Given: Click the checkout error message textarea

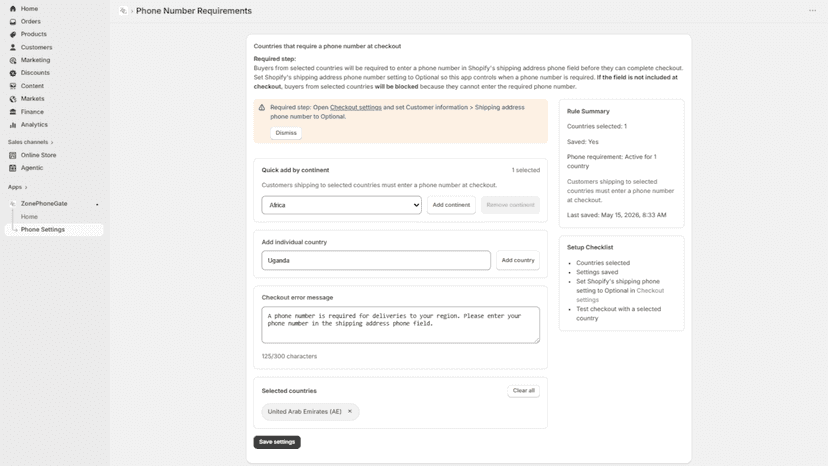Looking at the screenshot, I should [400, 325].
